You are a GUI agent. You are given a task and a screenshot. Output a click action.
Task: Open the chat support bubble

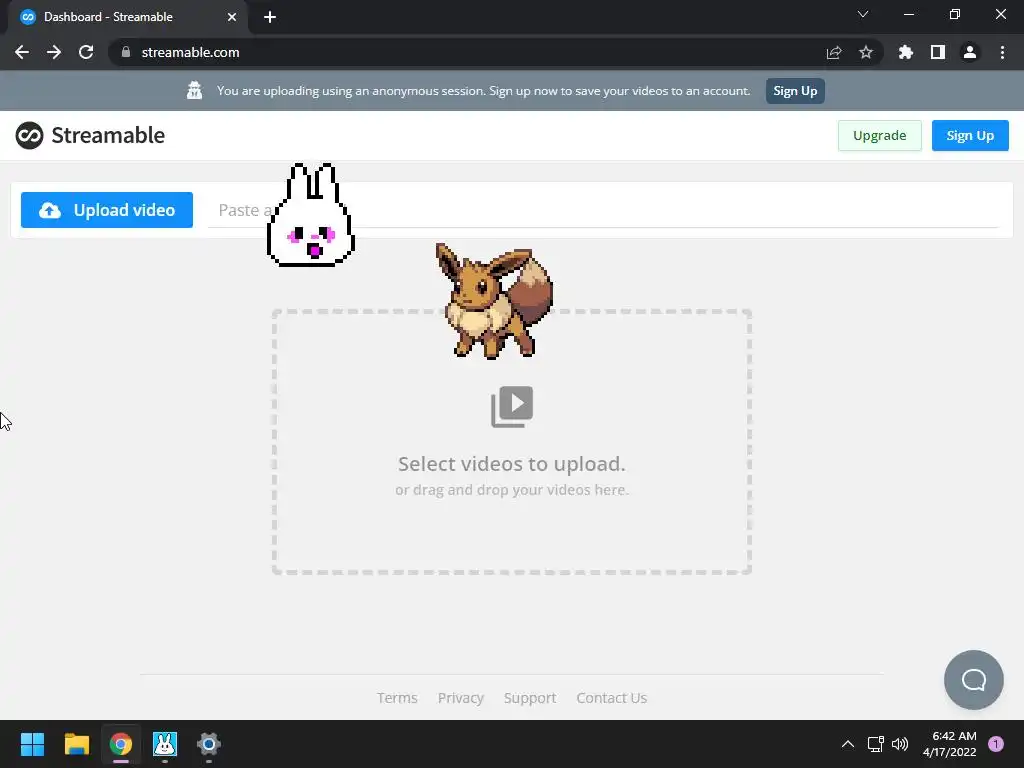[973, 680]
